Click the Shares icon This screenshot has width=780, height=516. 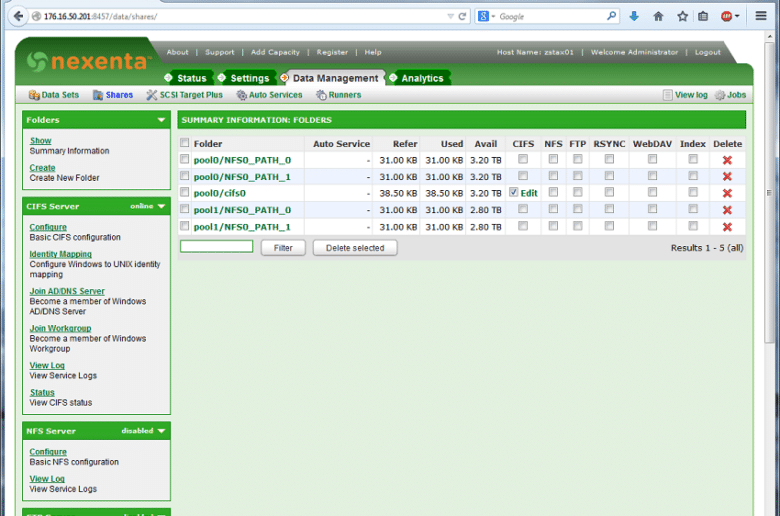[x=98, y=95]
